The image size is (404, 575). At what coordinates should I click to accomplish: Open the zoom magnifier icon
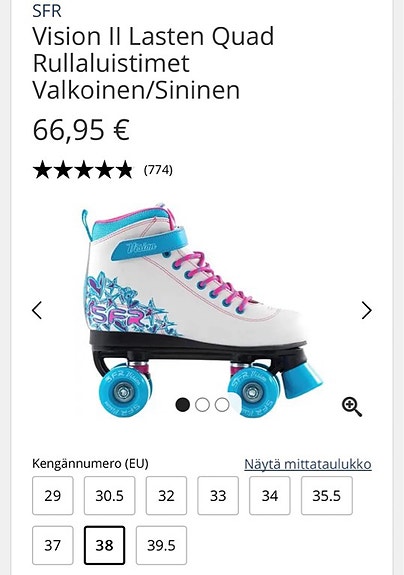pos(352,407)
